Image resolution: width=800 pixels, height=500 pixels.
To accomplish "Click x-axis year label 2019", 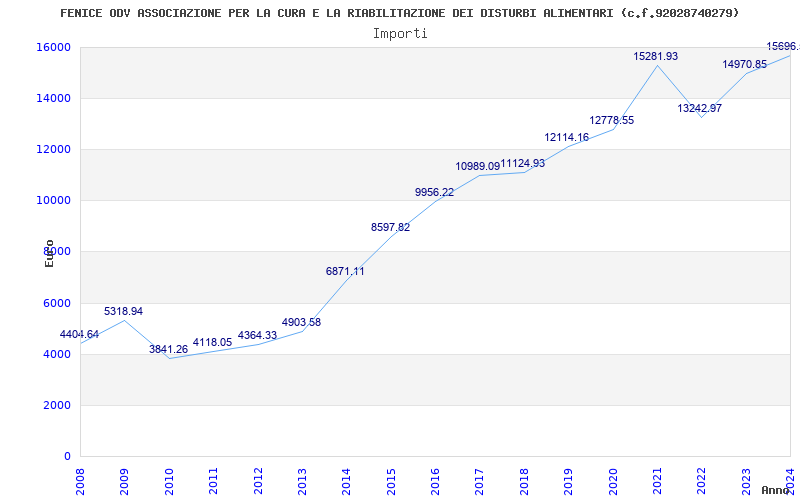I will coord(568,482).
